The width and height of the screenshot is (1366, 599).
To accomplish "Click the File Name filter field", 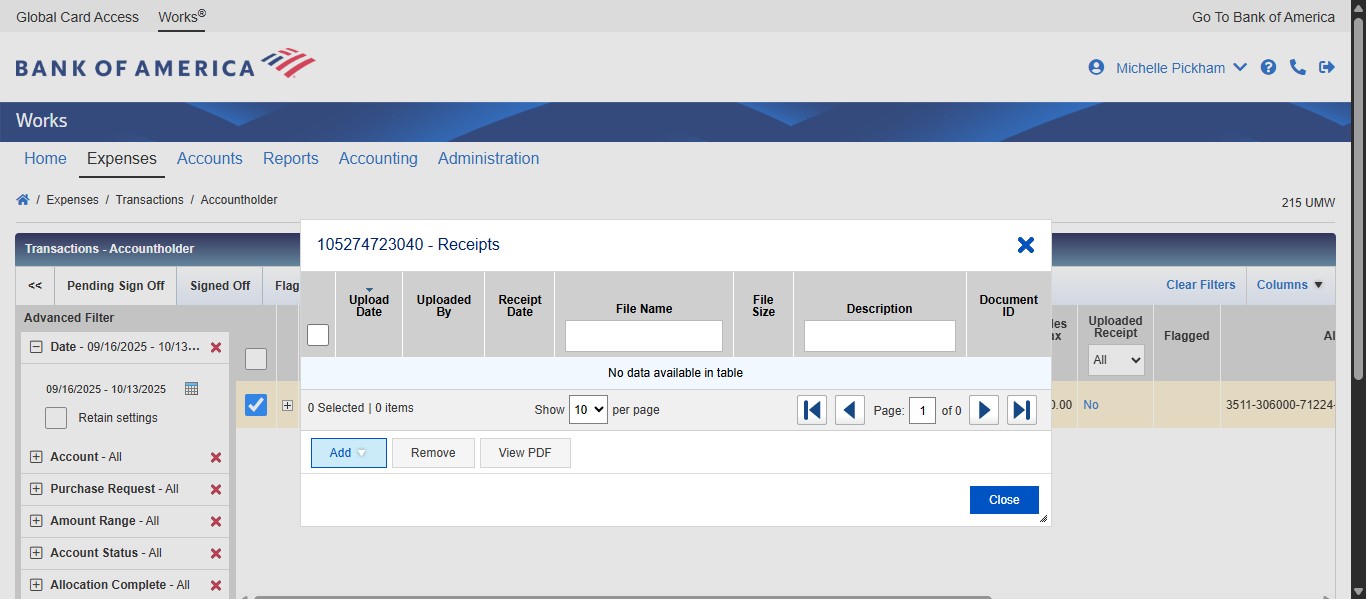I will 644,336.
